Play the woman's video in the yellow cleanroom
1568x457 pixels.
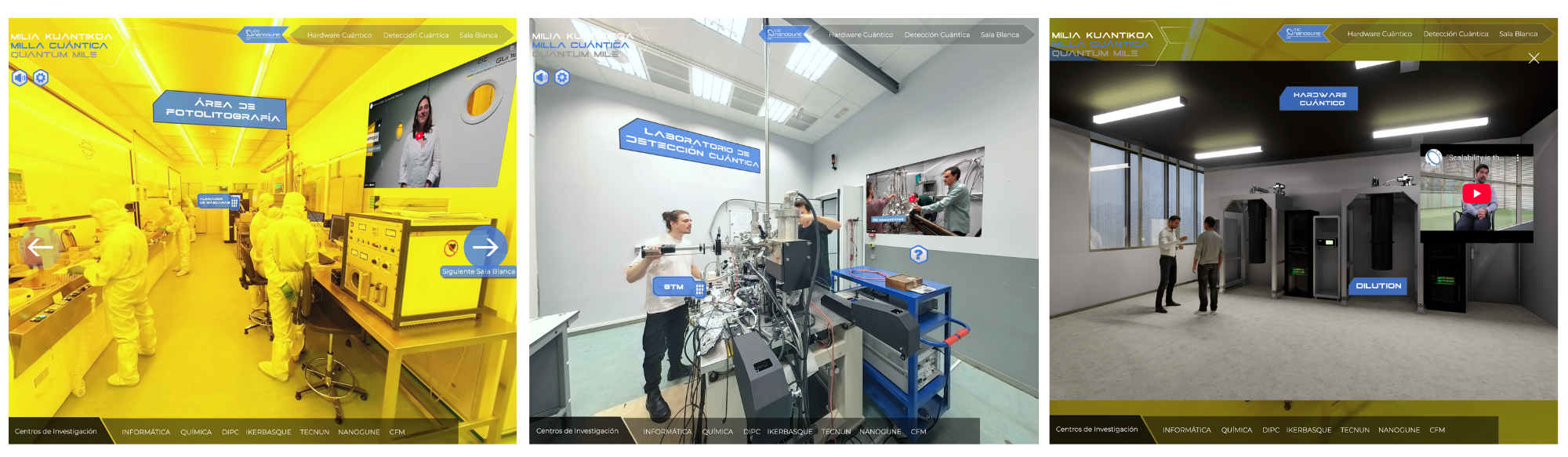[x=419, y=136]
